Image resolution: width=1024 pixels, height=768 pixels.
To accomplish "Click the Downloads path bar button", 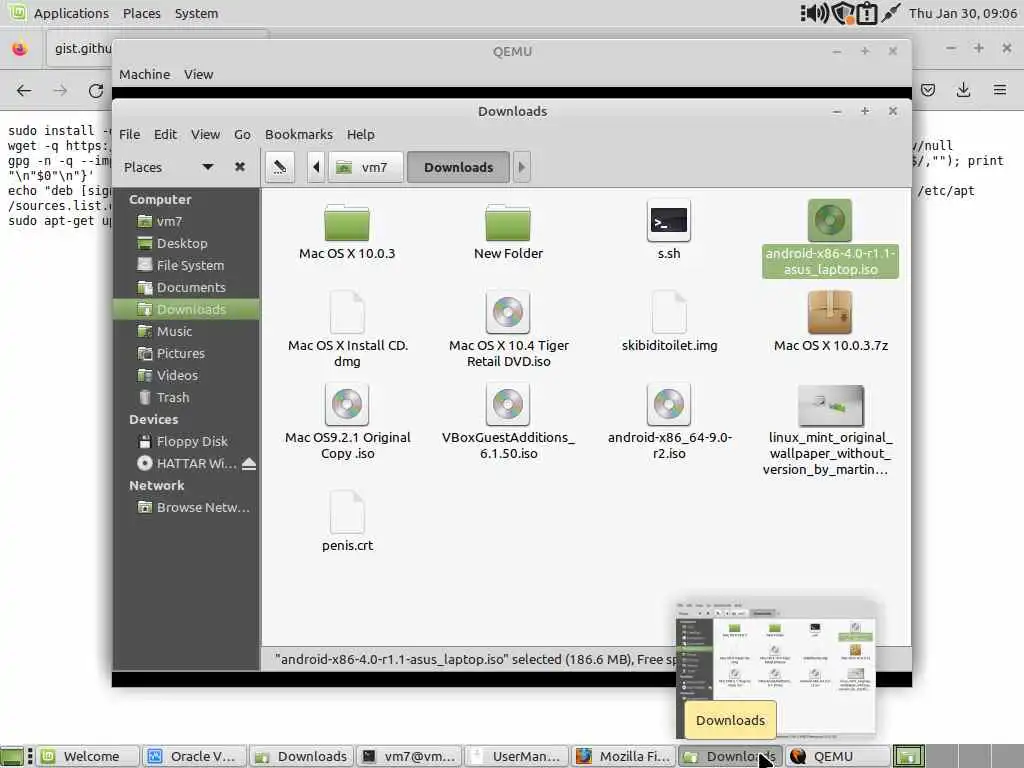I will pyautogui.click(x=458, y=167).
